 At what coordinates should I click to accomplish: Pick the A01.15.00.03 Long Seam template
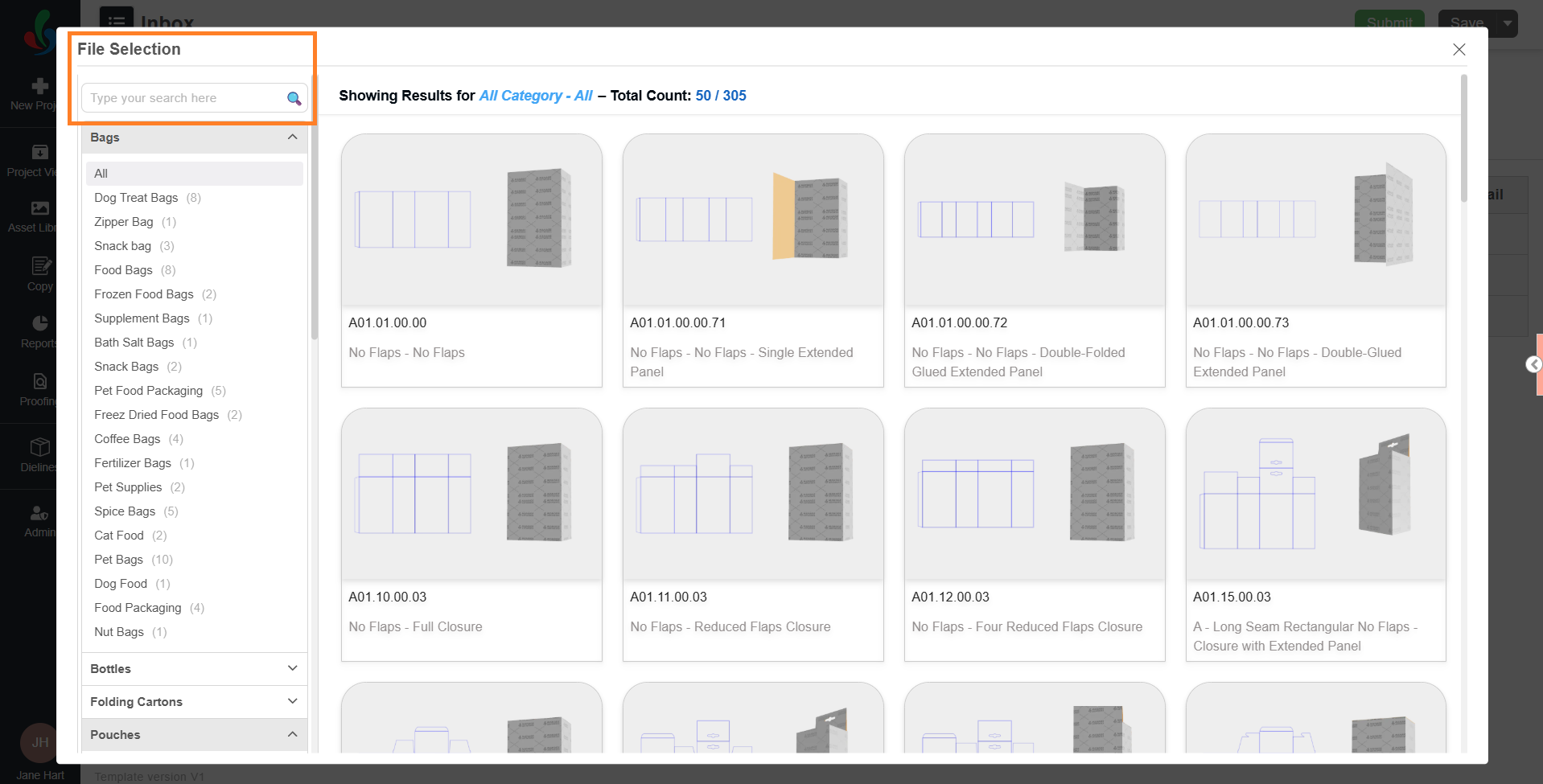1315,534
